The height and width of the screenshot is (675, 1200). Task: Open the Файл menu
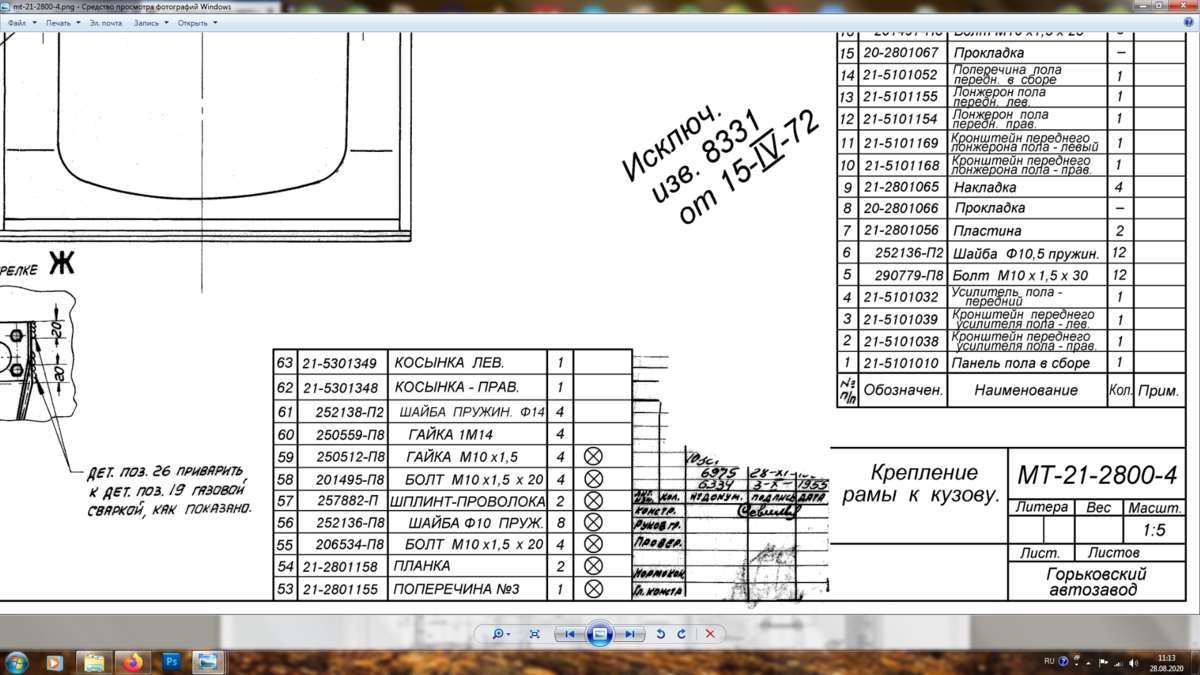pos(19,22)
